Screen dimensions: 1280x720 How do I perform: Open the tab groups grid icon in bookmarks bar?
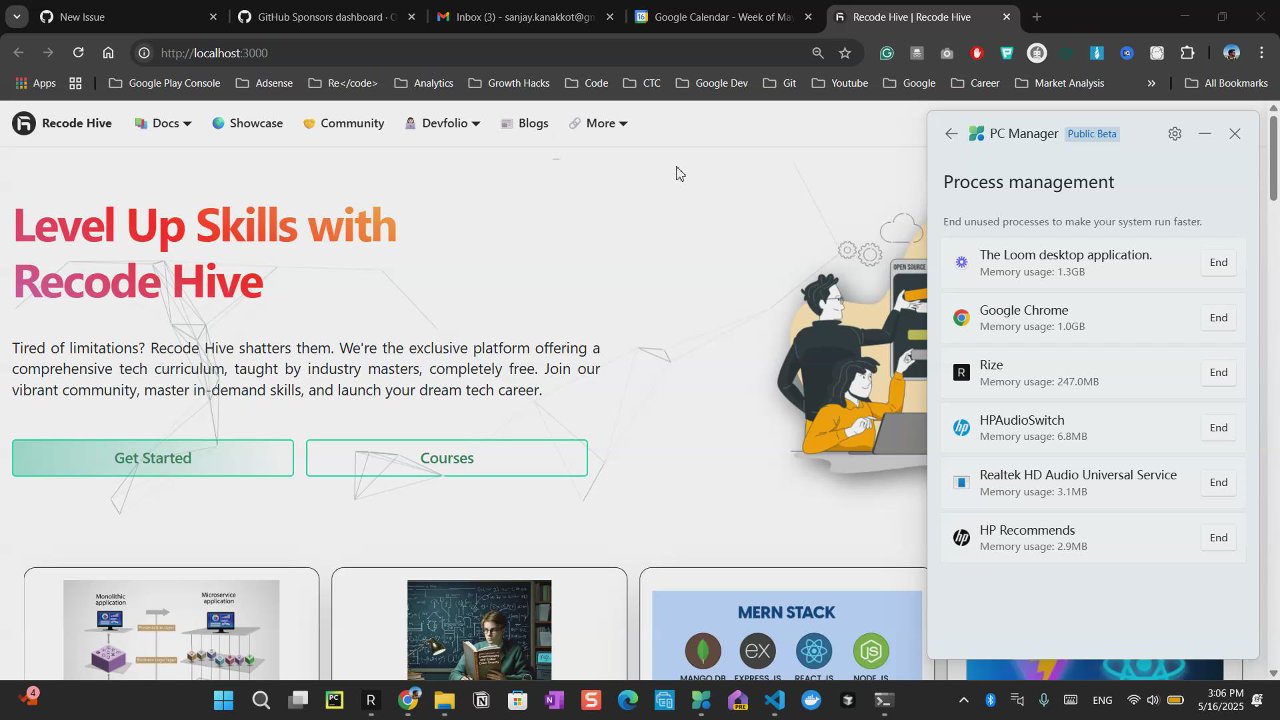75,83
